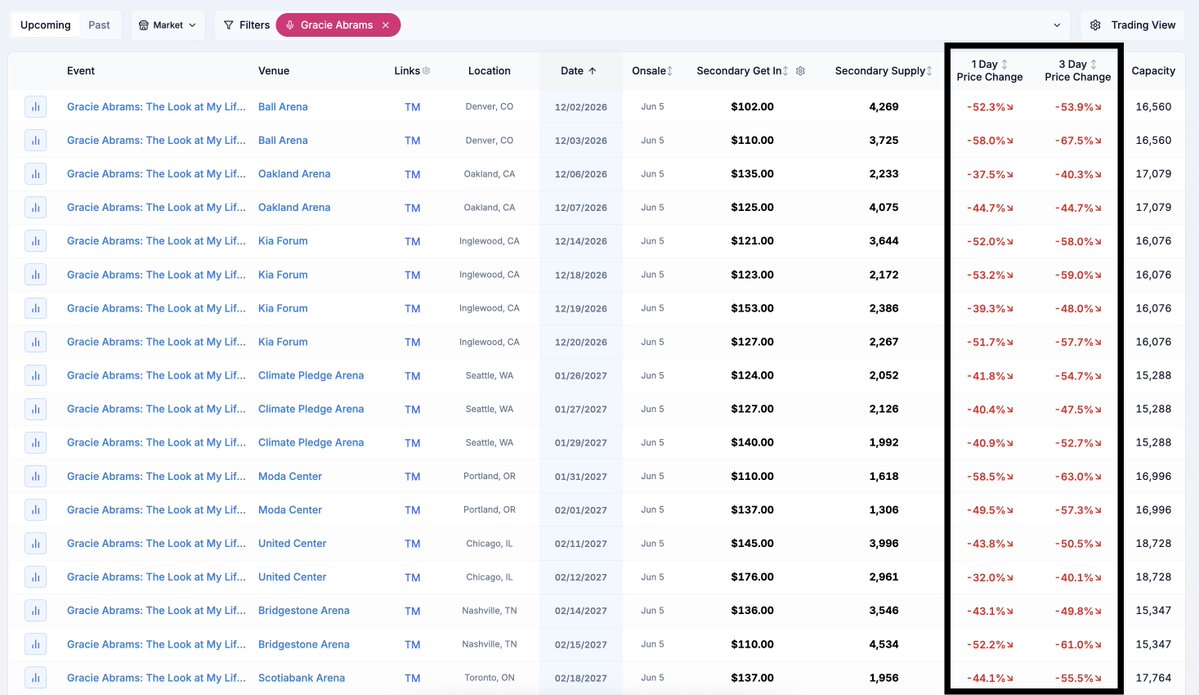This screenshot has width=1199, height=695.
Task: Open chart icon for Toronto 02/18/2027 row
Action: [35, 678]
